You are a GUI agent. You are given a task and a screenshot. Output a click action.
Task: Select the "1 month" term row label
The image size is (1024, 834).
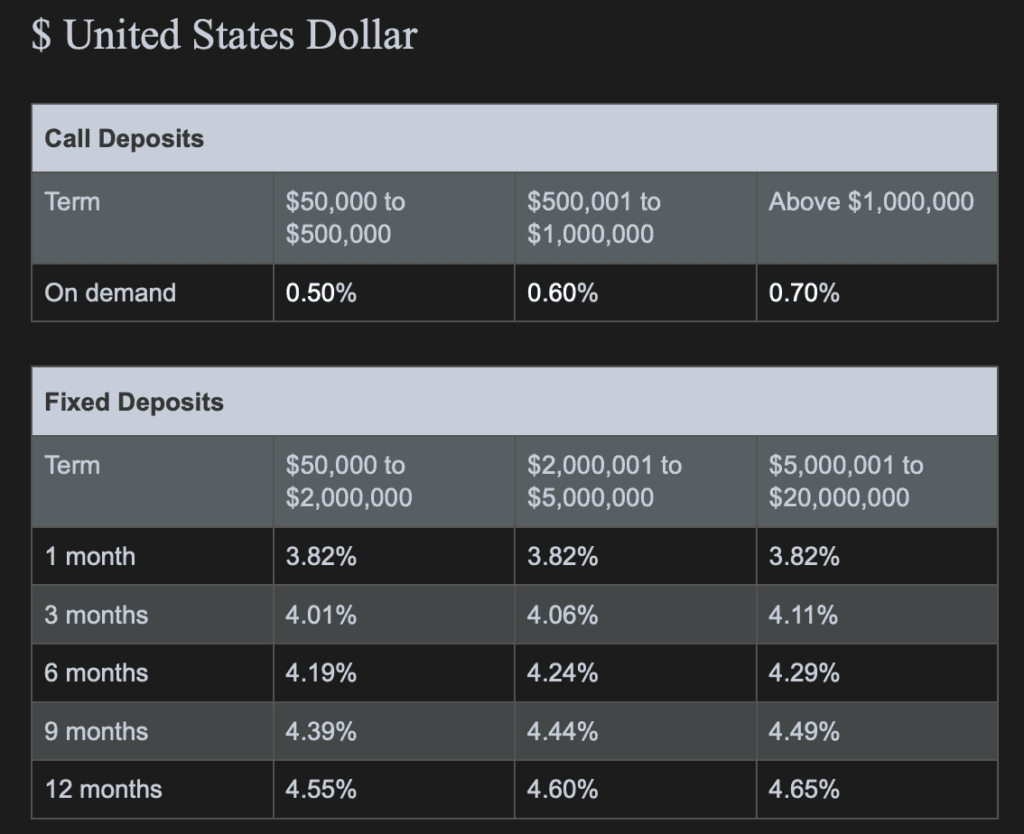(90, 556)
